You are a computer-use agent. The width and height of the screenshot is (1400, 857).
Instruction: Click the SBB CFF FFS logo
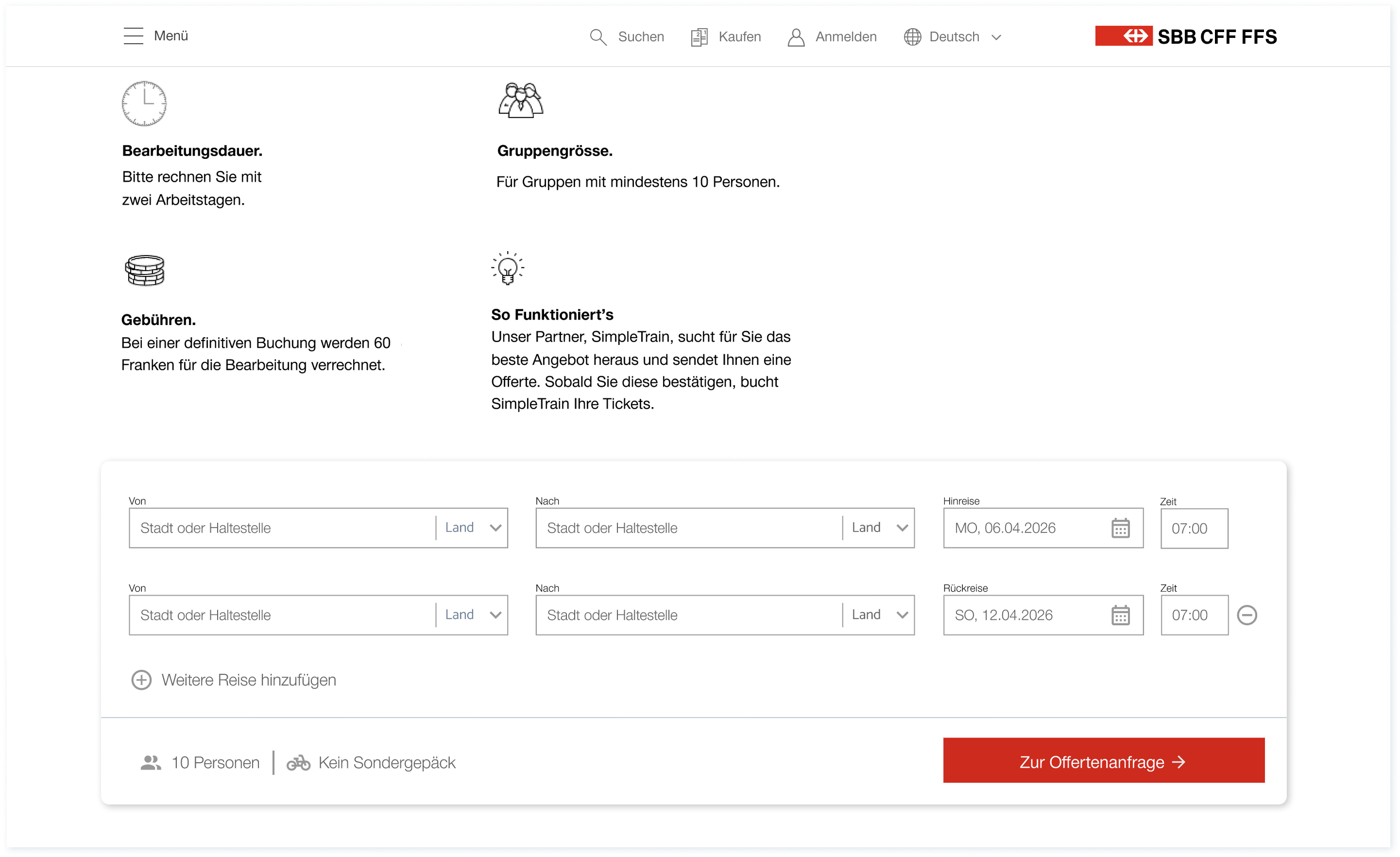pyautogui.click(x=1186, y=36)
